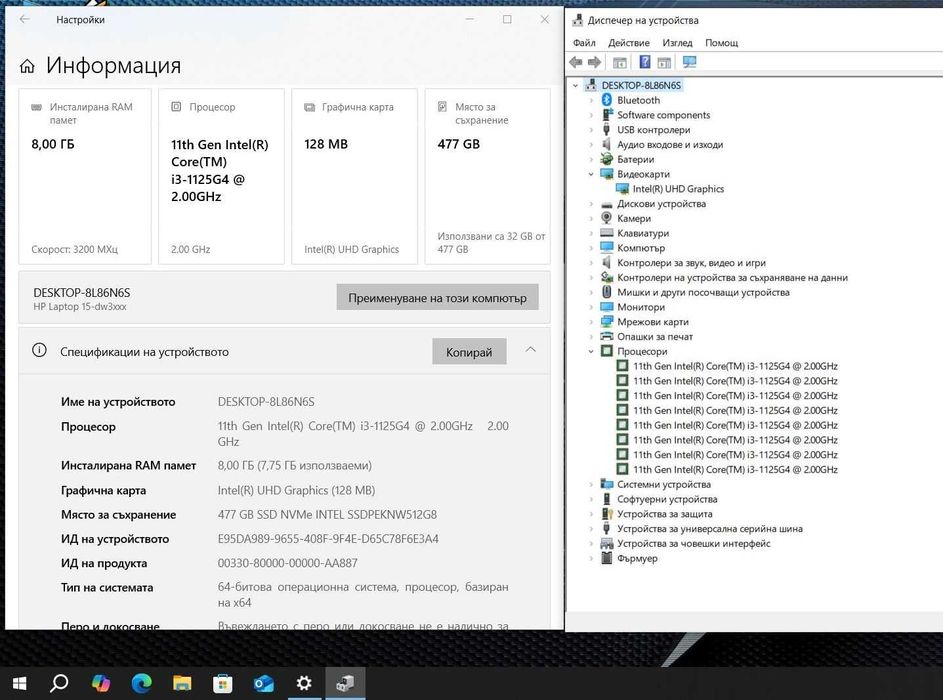The image size is (943, 700).
Task: Click the Графична карта summary card
Action: click(354, 176)
